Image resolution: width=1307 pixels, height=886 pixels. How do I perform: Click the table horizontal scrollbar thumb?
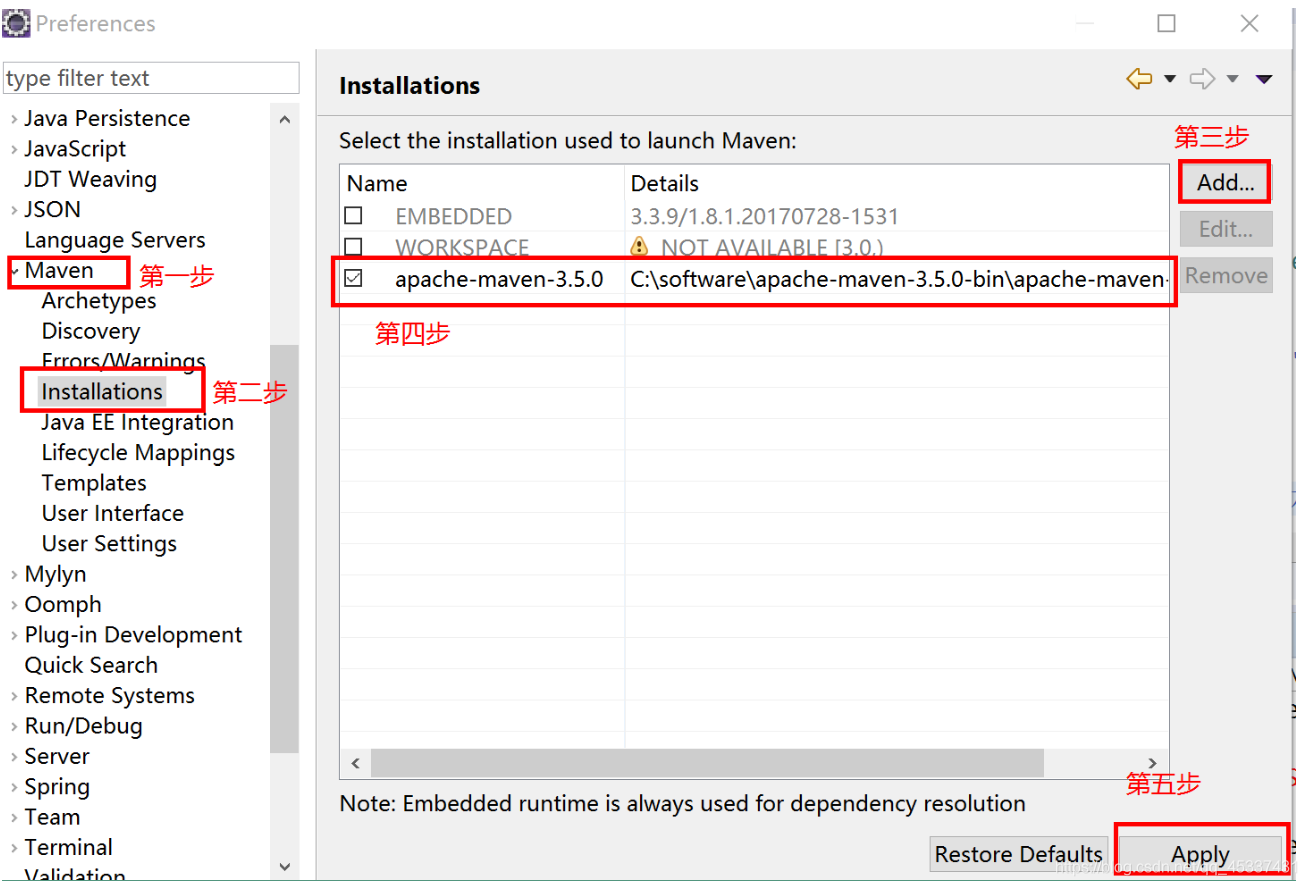(707, 764)
